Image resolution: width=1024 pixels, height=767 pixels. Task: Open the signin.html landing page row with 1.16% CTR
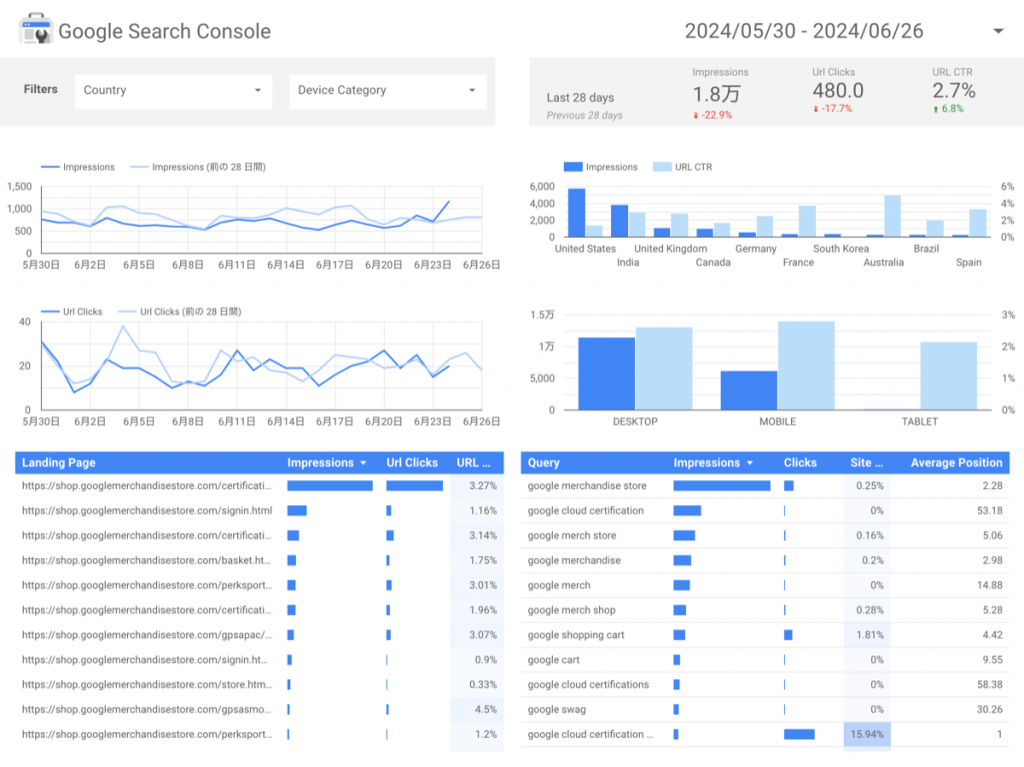pos(259,510)
